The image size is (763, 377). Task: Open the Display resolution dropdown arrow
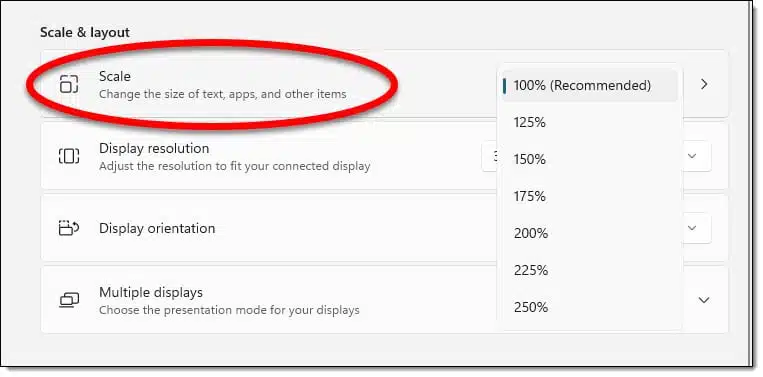692,156
